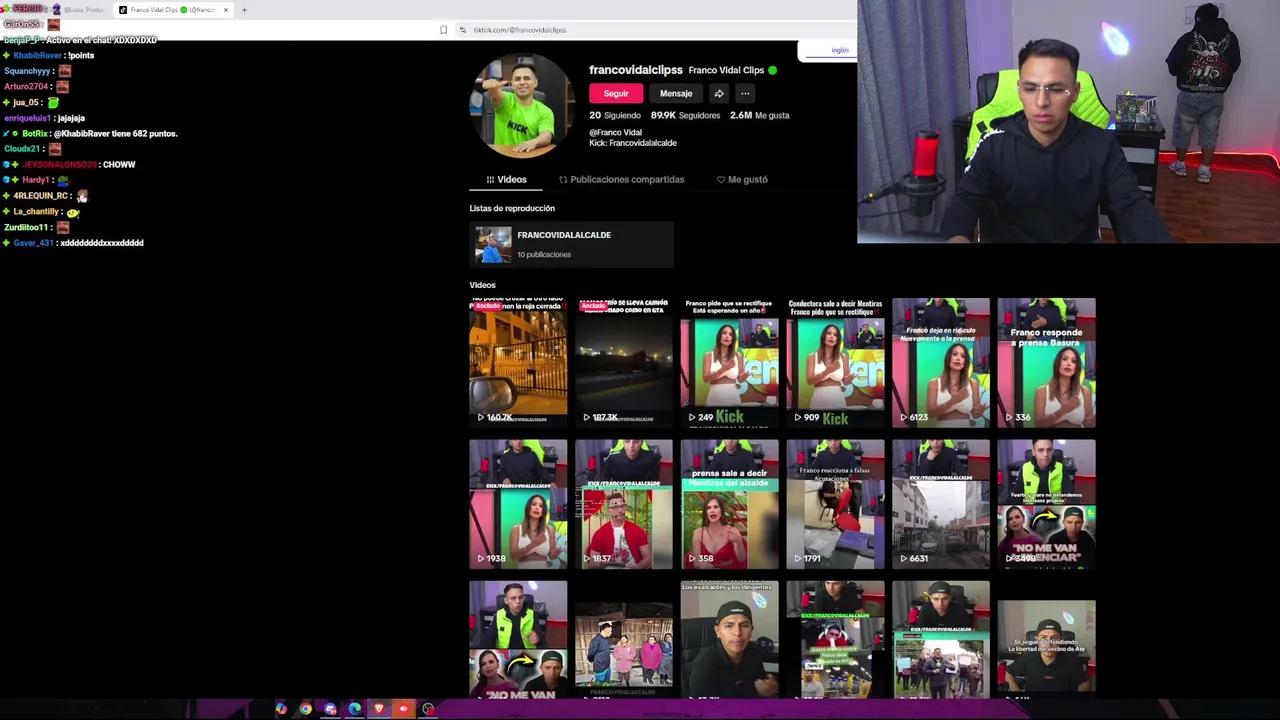
Task: Open the video with 909 views
Action: tap(836, 362)
